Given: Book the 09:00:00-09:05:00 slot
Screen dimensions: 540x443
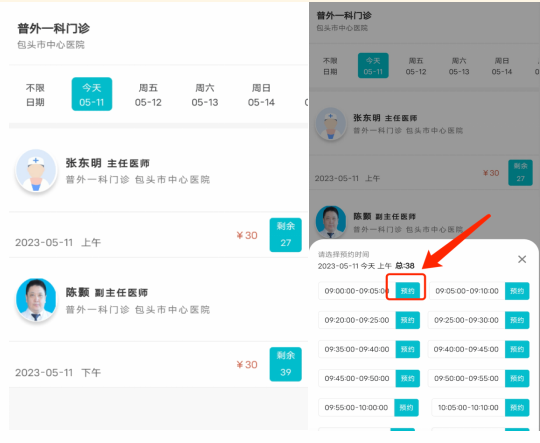Looking at the screenshot, I should click(x=407, y=291).
